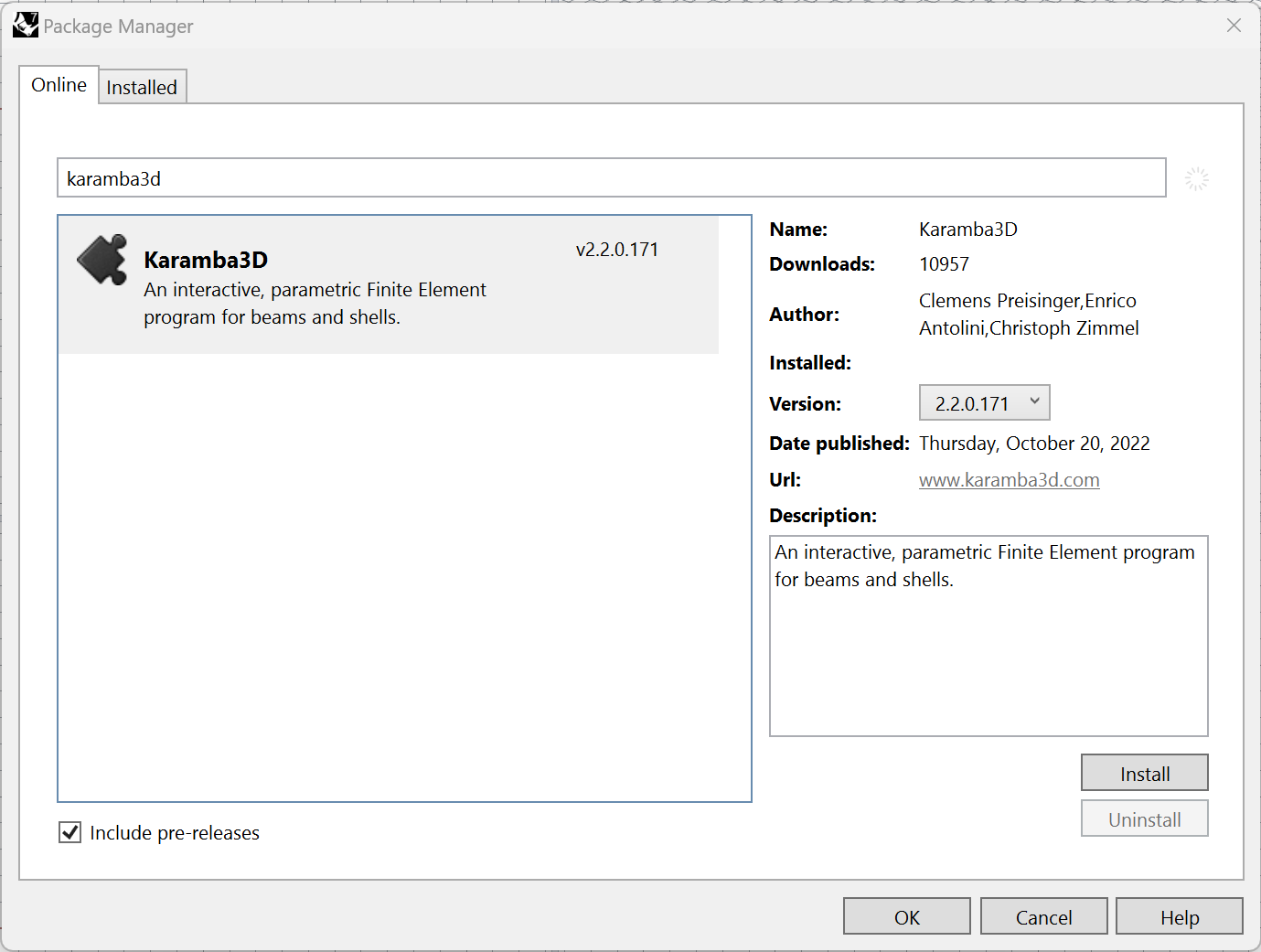Confirm with the OK button
This screenshot has height=952, width=1261.
(906, 917)
